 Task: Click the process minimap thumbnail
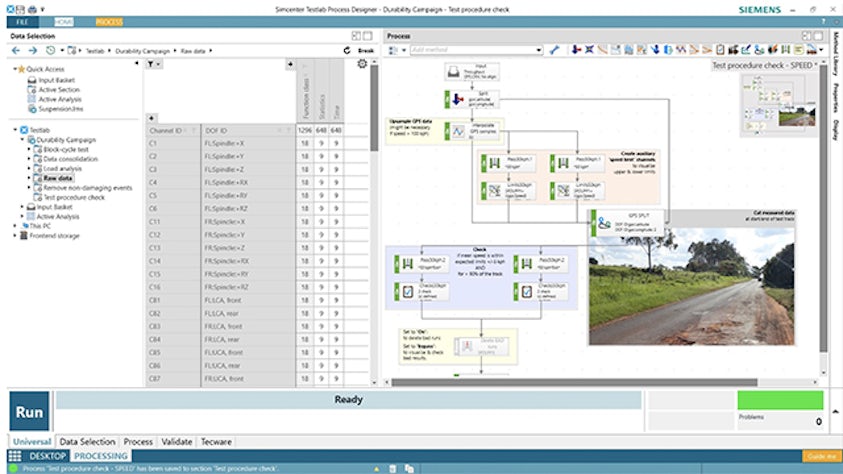779,104
